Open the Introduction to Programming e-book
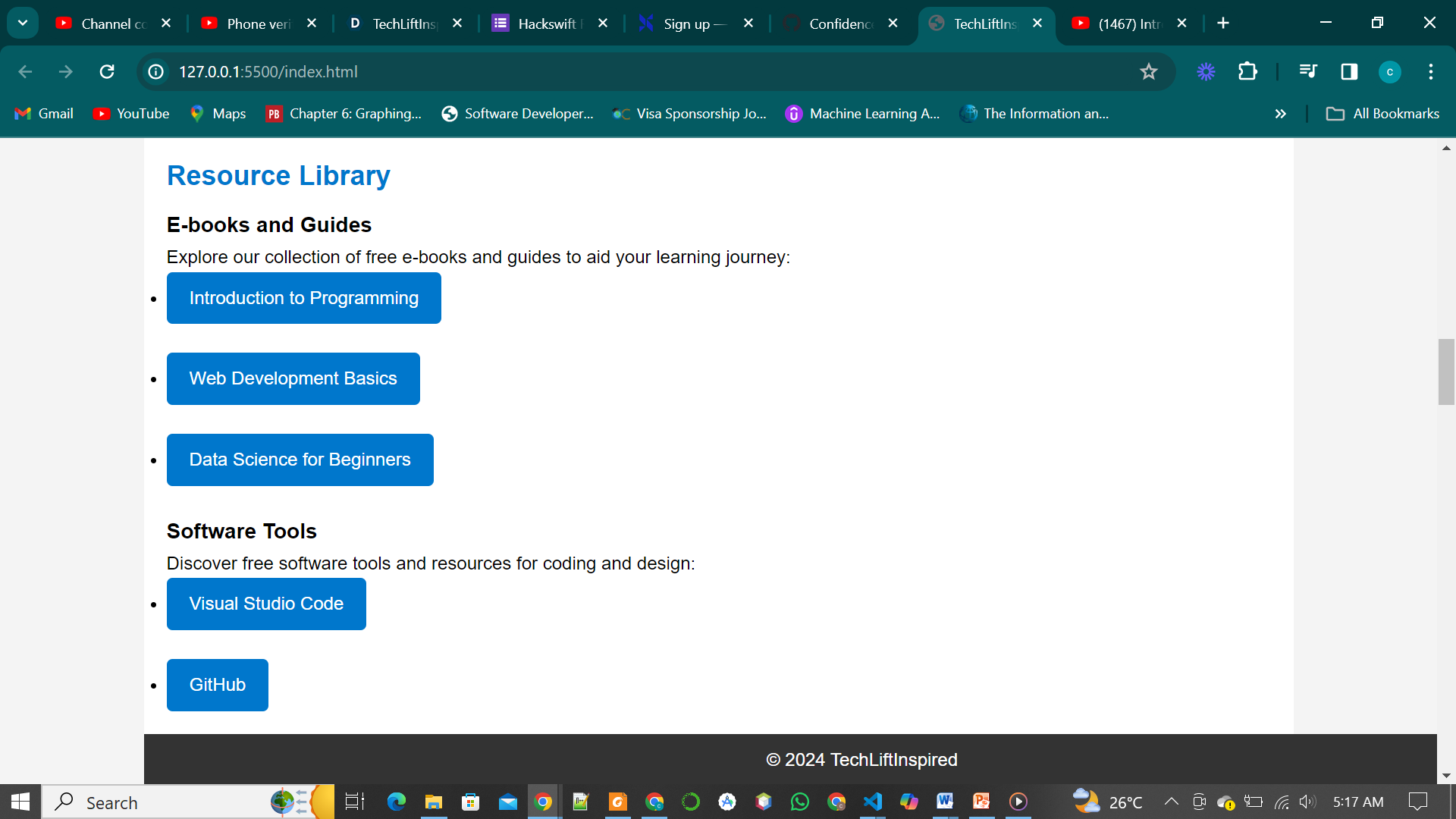Viewport: 1456px width, 819px height. pos(303,298)
